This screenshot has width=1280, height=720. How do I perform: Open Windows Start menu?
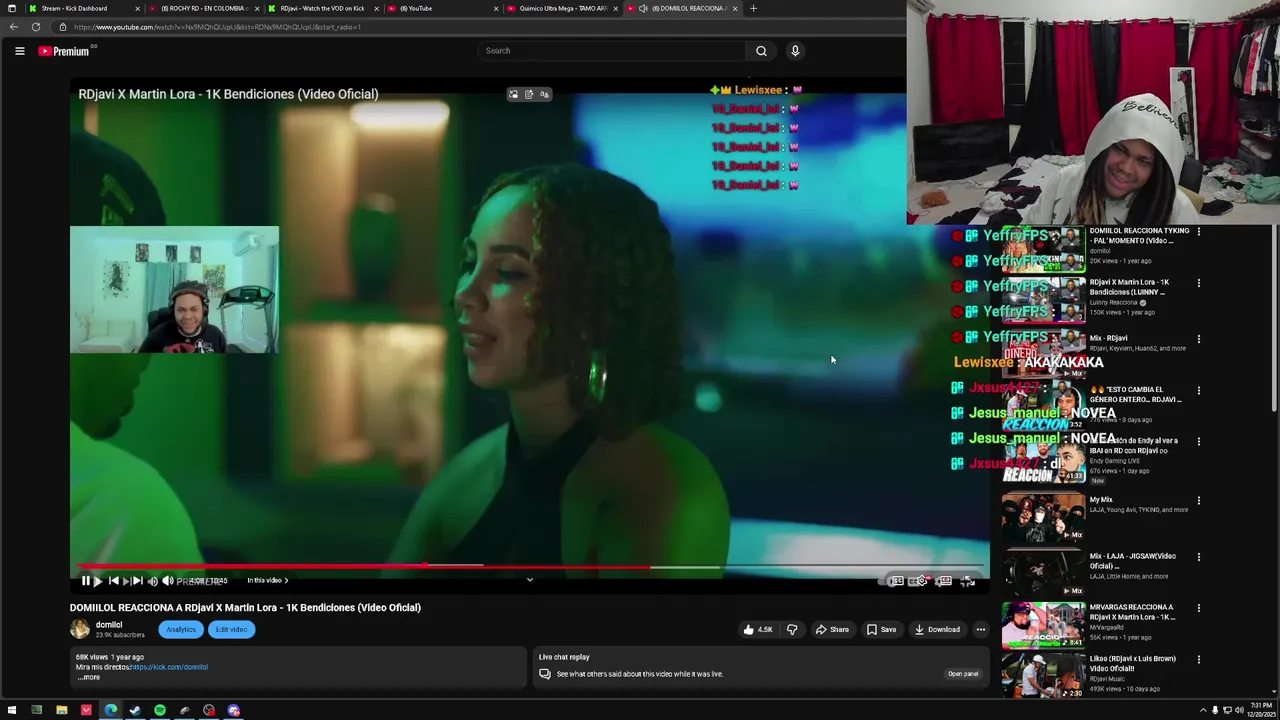coord(11,710)
